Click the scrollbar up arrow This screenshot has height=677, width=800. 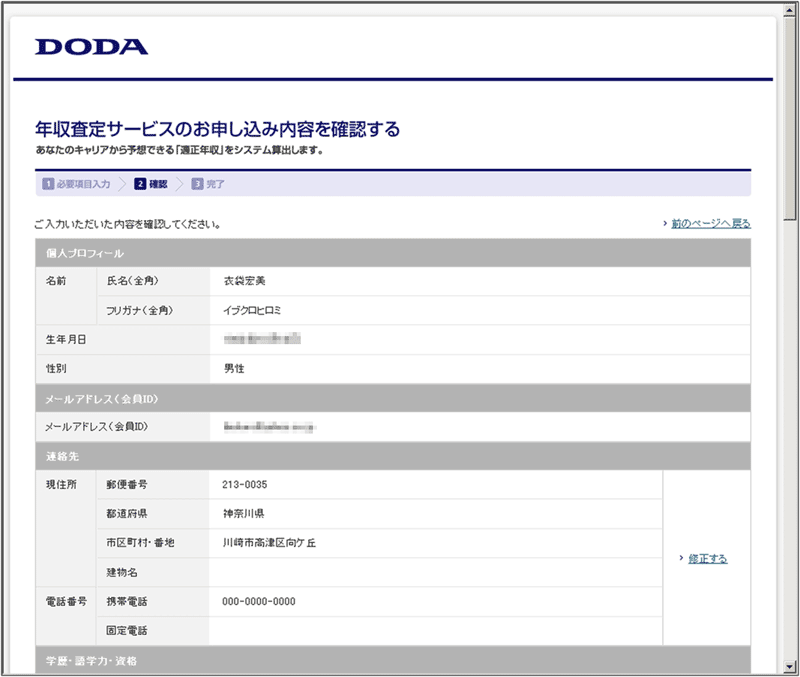coord(790,9)
